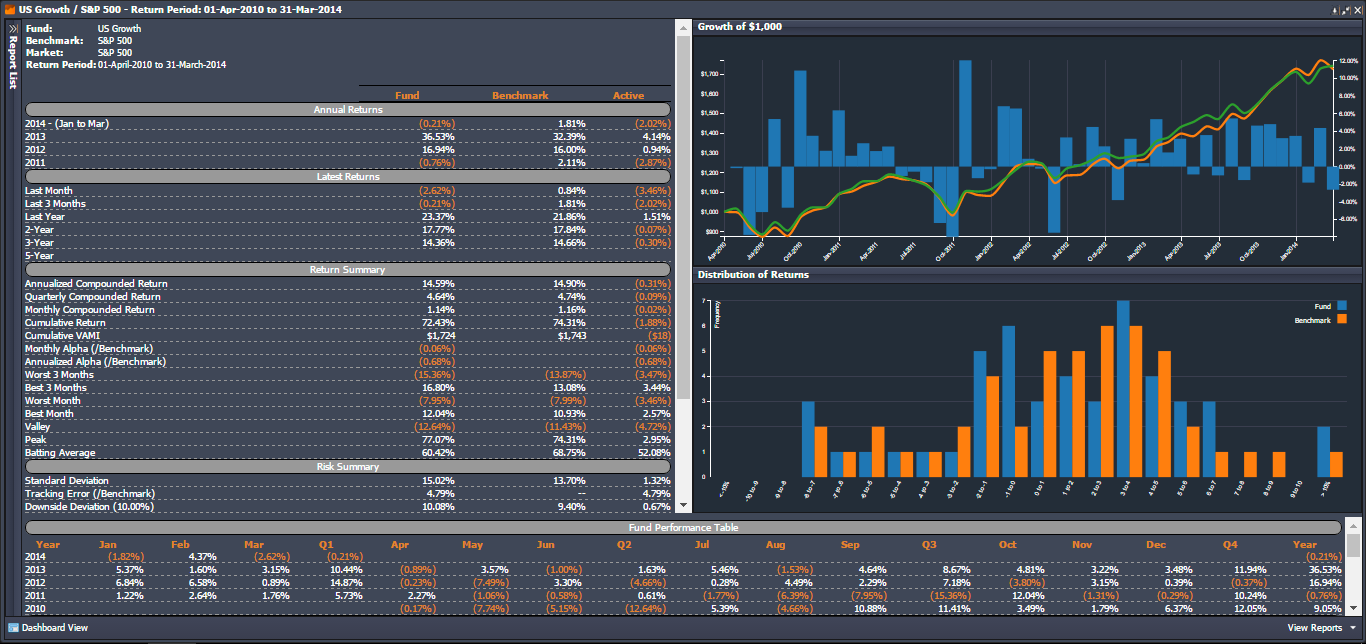1366x644 pixels.
Task: Click down arrow of performance table scrollbar
Action: click(1353, 609)
